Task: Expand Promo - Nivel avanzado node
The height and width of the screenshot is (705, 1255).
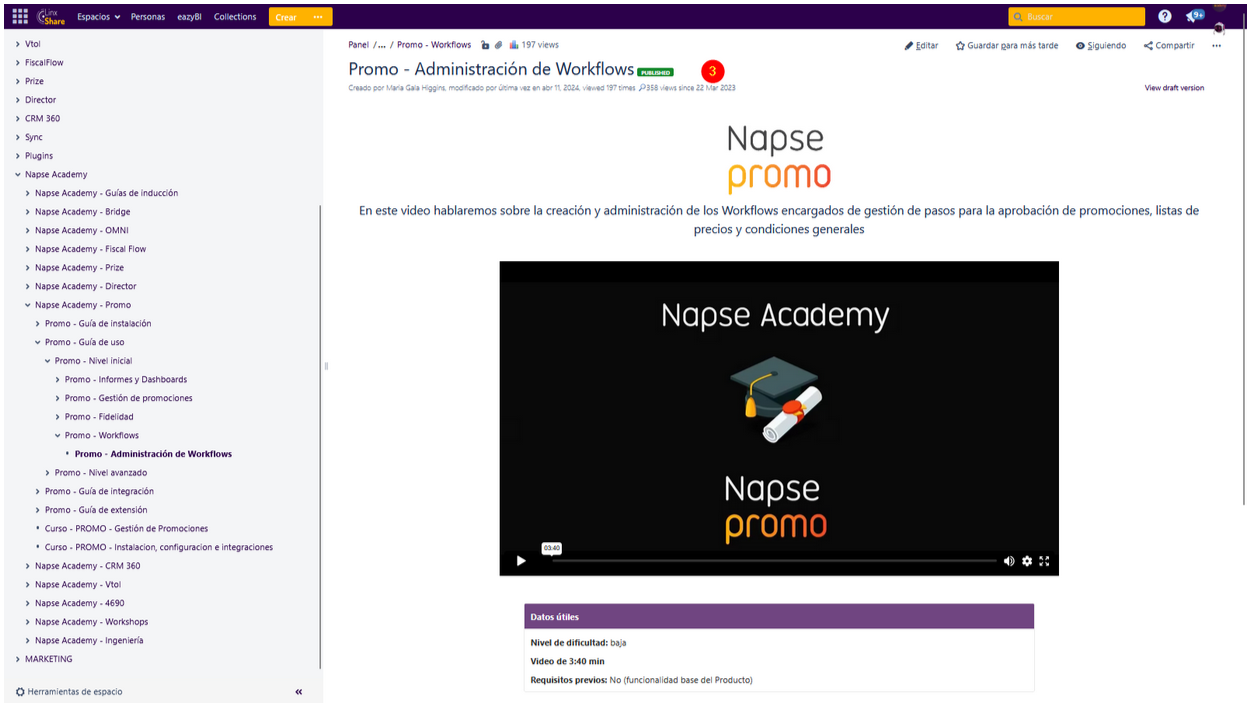Action: point(48,472)
